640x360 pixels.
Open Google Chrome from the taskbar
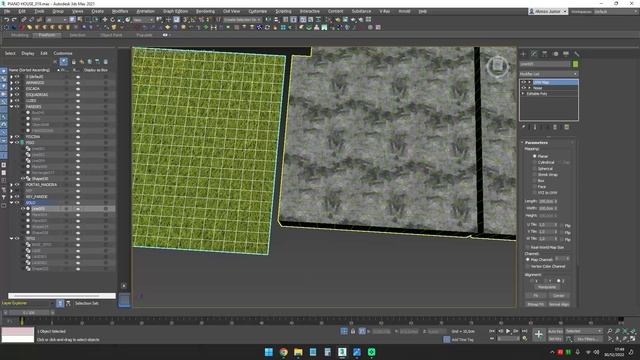tap(284, 352)
